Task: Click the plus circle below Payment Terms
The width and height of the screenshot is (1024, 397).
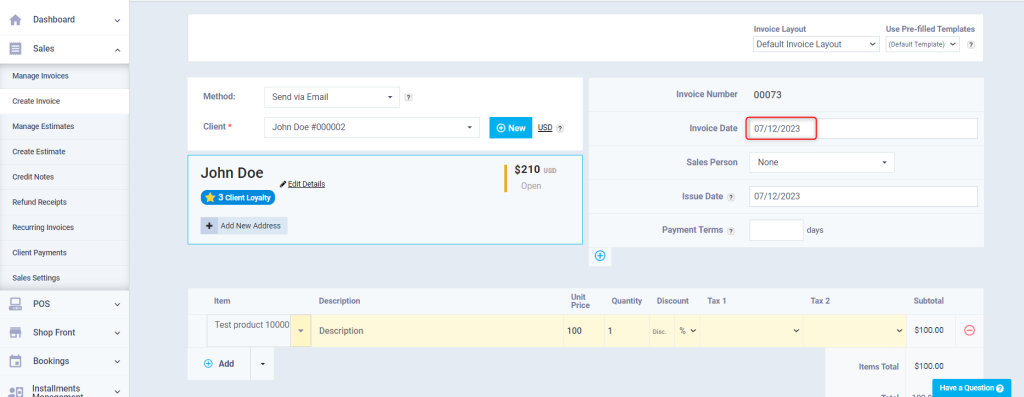Action: click(600, 256)
